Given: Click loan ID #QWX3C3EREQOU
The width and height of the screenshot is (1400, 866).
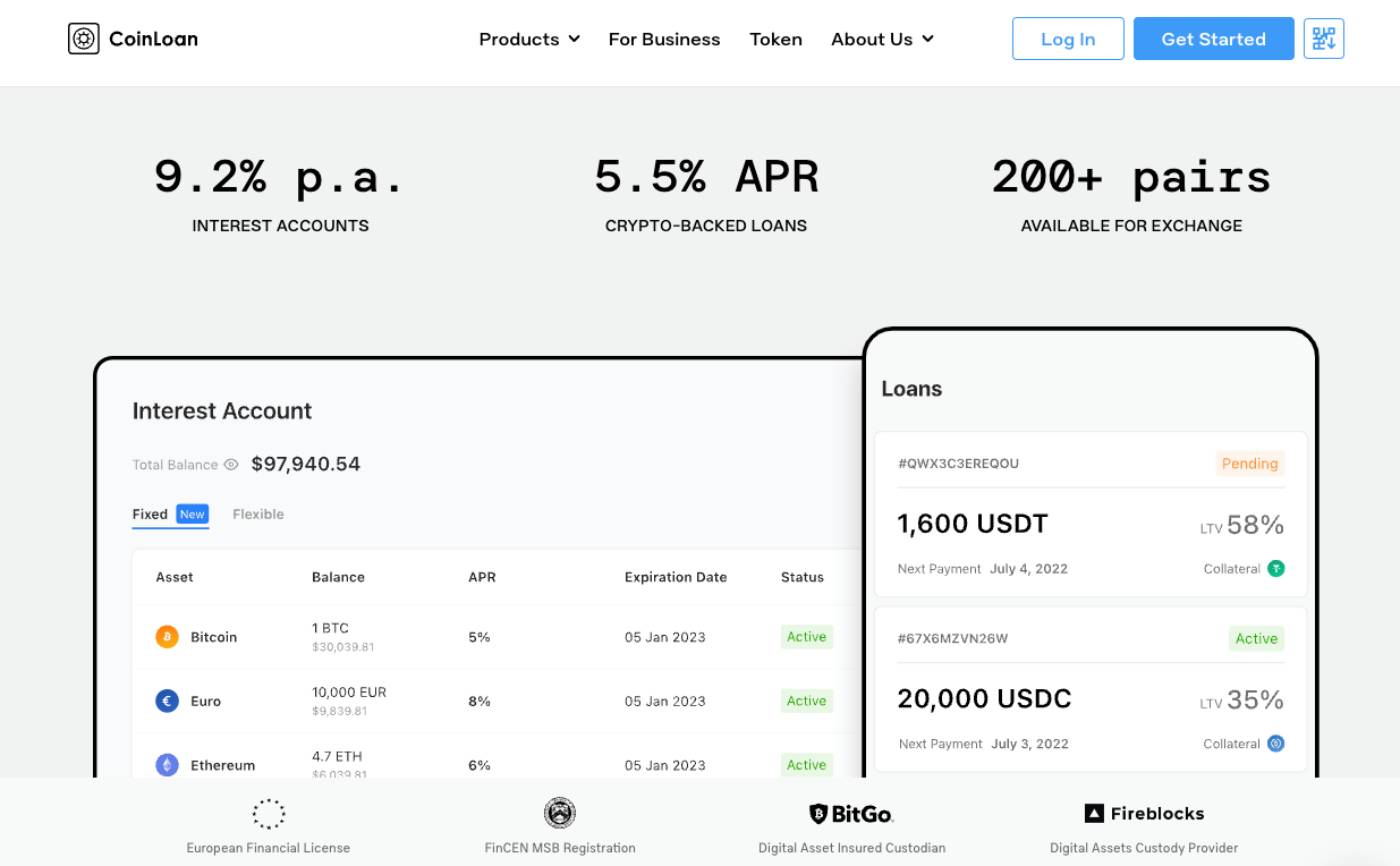Looking at the screenshot, I should point(958,463).
